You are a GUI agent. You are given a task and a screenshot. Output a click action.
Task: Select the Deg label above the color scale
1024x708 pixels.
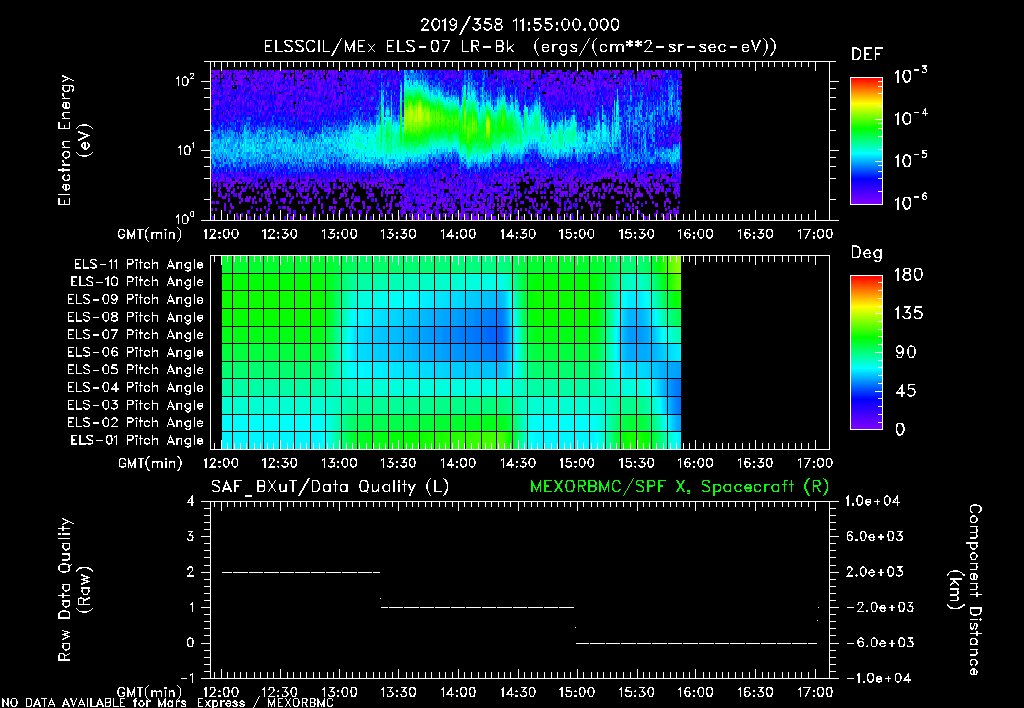click(x=867, y=253)
